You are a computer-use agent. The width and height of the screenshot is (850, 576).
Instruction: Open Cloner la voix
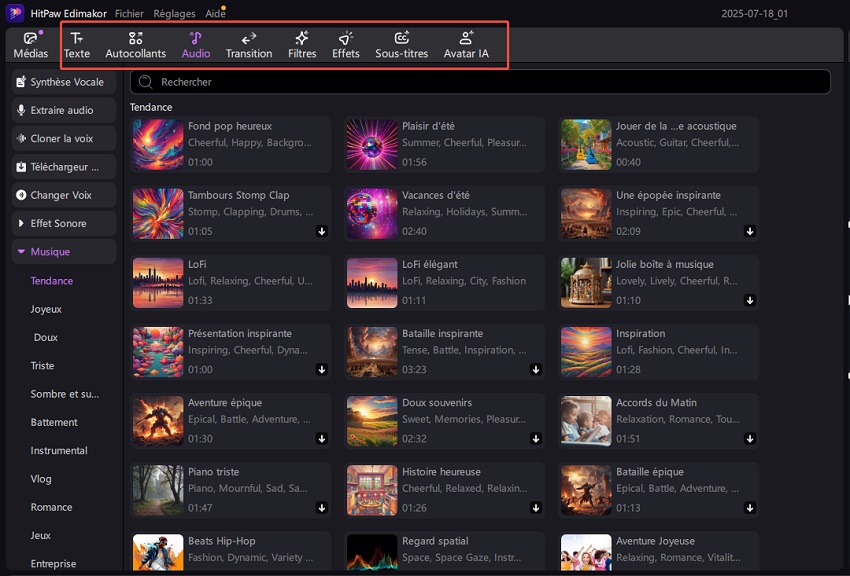coord(64,138)
